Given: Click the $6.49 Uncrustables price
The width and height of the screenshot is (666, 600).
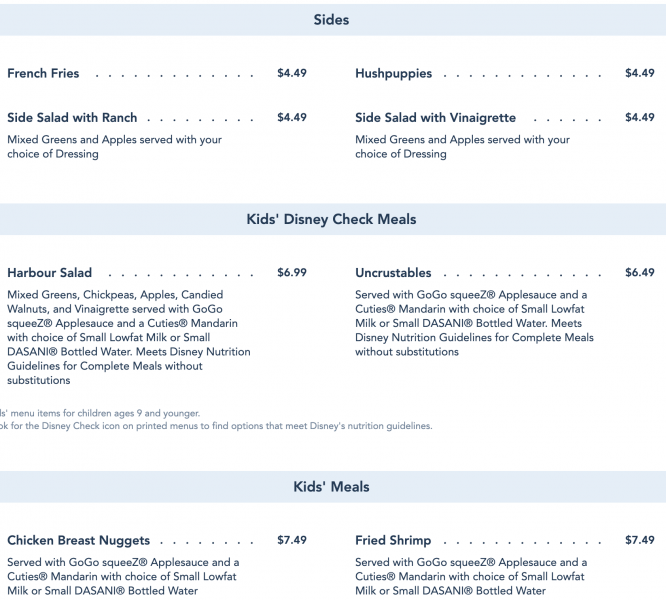Looking at the screenshot, I should 640,273.
